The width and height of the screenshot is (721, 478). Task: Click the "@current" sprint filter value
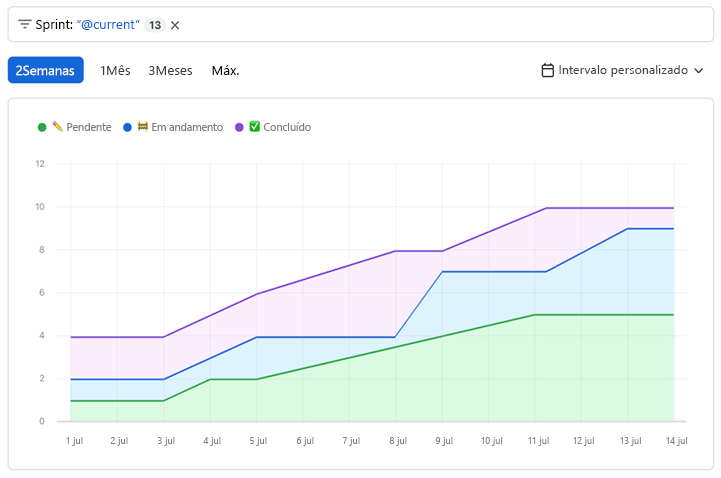point(108,25)
